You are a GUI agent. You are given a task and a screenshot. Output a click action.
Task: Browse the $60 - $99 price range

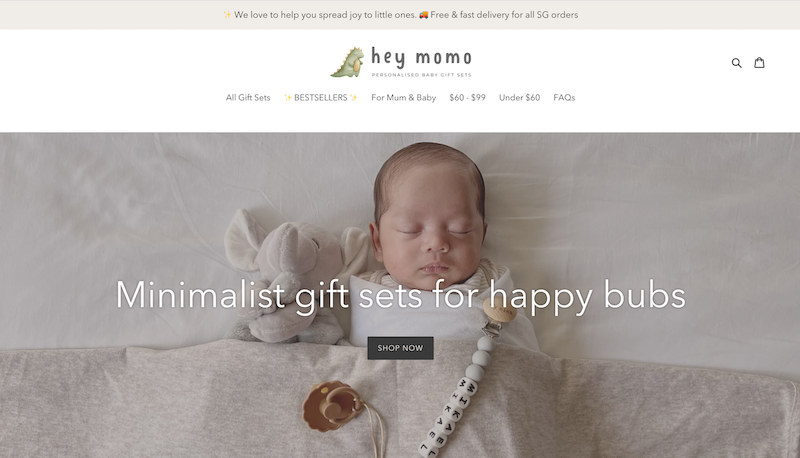(x=467, y=97)
